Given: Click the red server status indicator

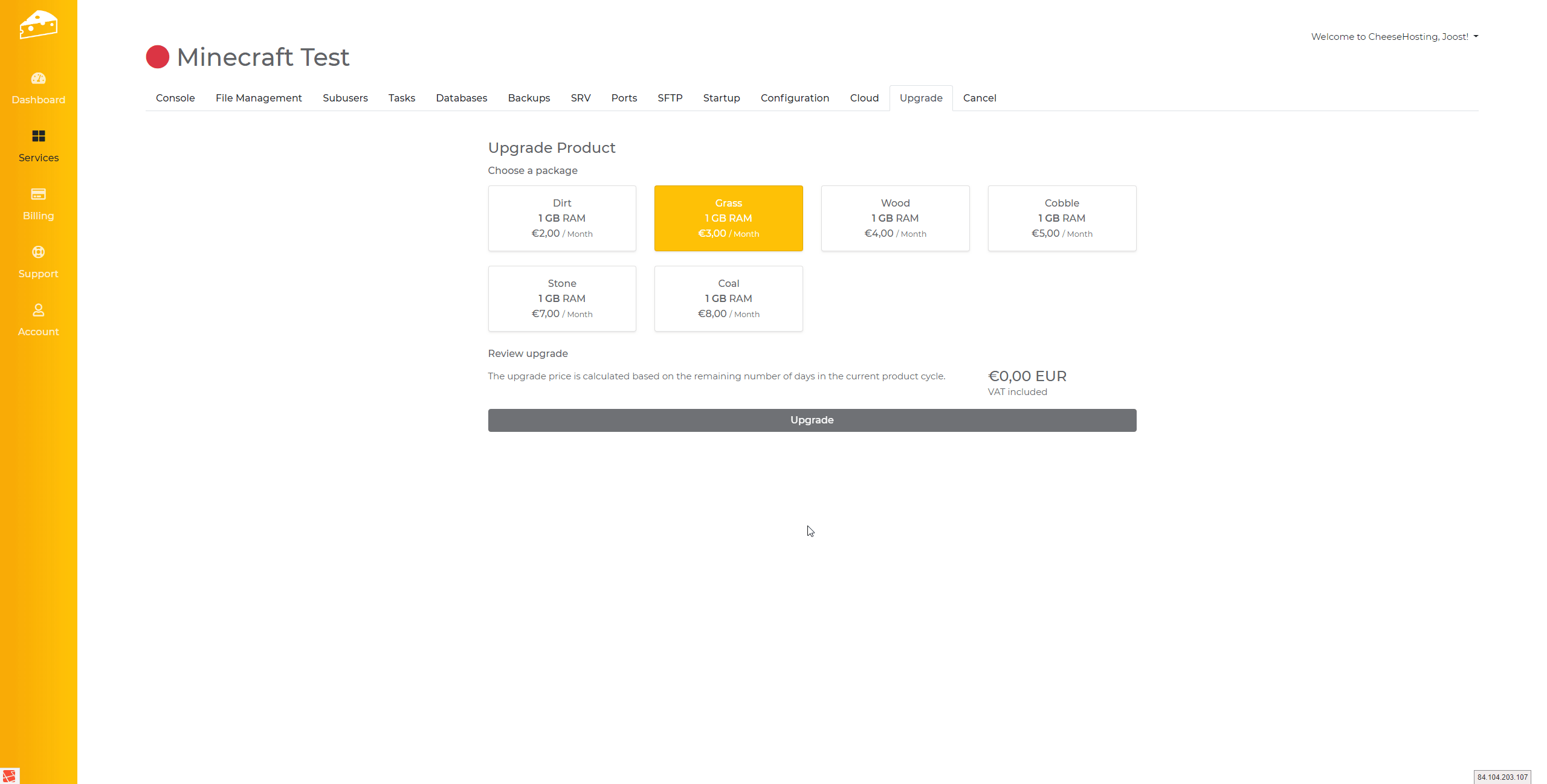Looking at the screenshot, I should (158, 57).
